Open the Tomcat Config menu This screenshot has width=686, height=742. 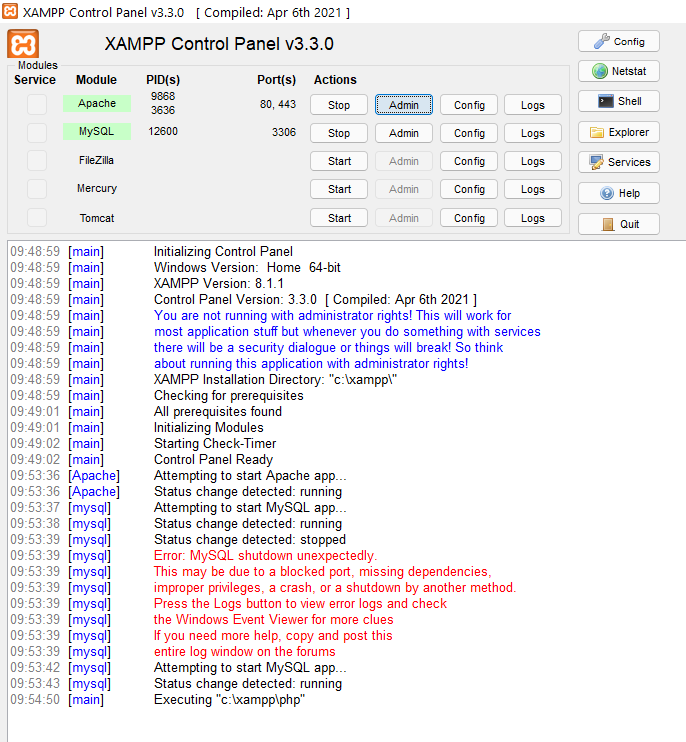coord(469,218)
